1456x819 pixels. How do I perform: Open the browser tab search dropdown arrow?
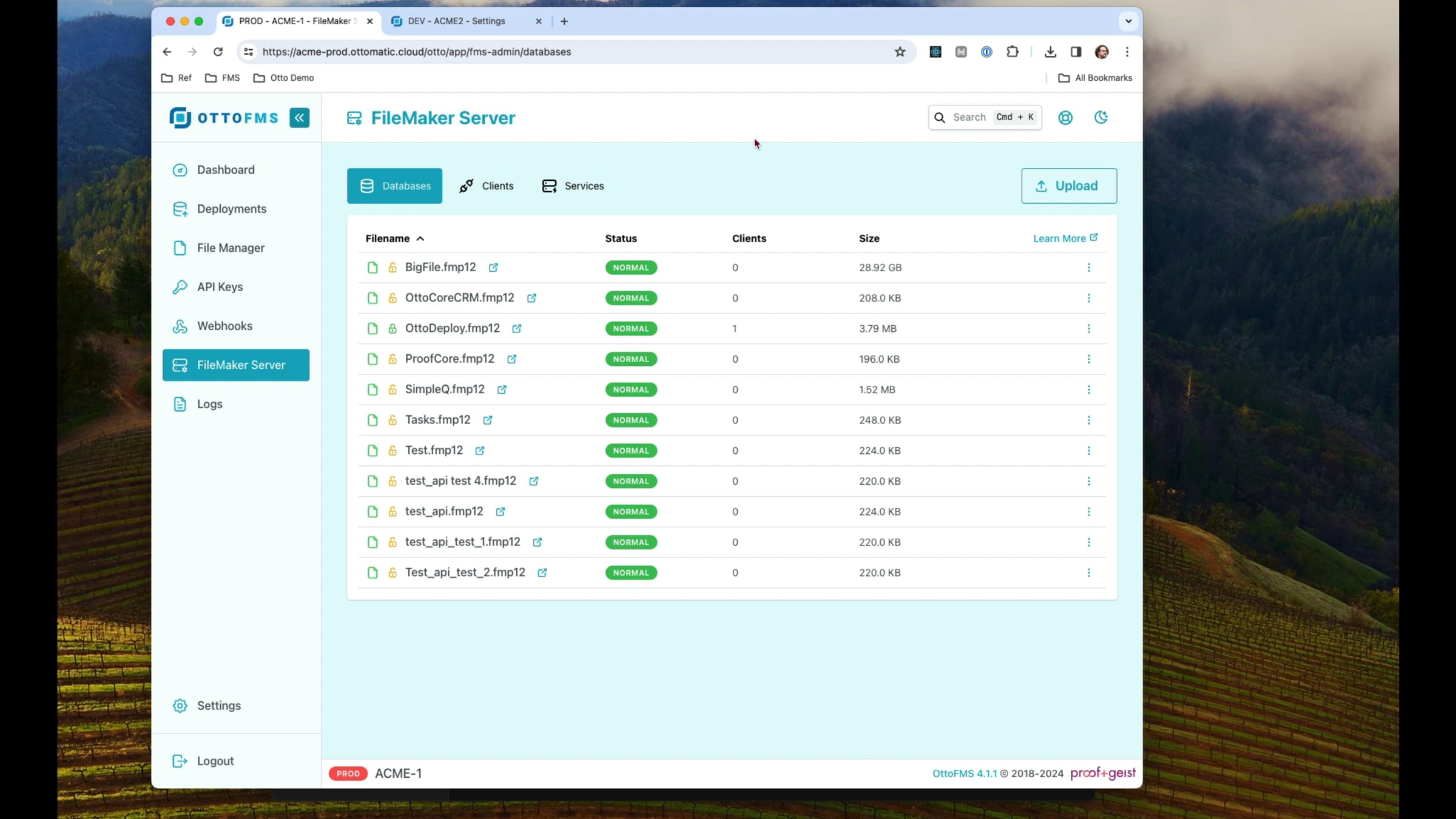coord(1128,21)
